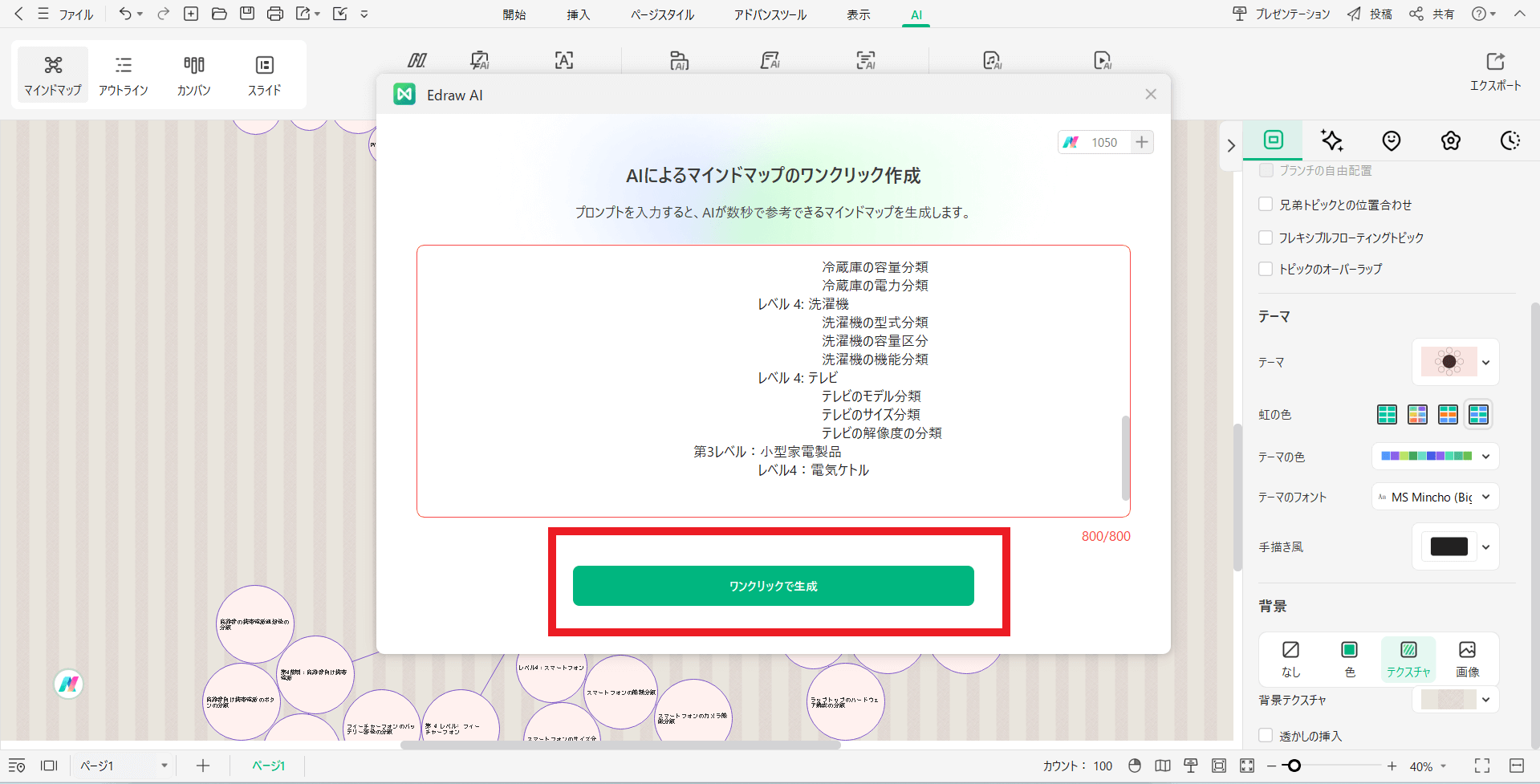Screen dimensions: 1540x784
Task: Enable 兄弟トピックとの位置合わせ checkbox
Action: click(x=1266, y=204)
